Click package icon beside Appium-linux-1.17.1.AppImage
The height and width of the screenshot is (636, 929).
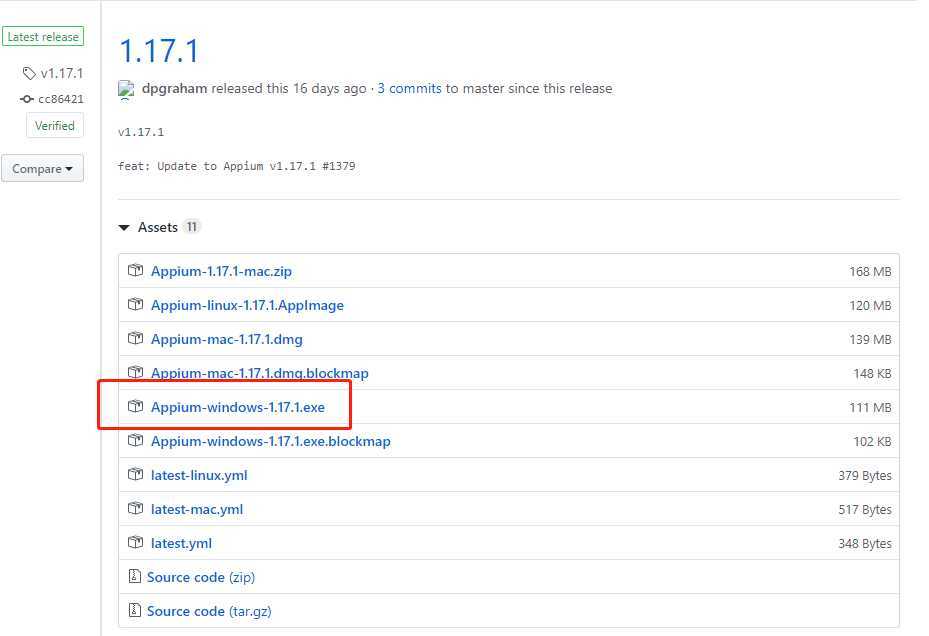pyautogui.click(x=136, y=305)
